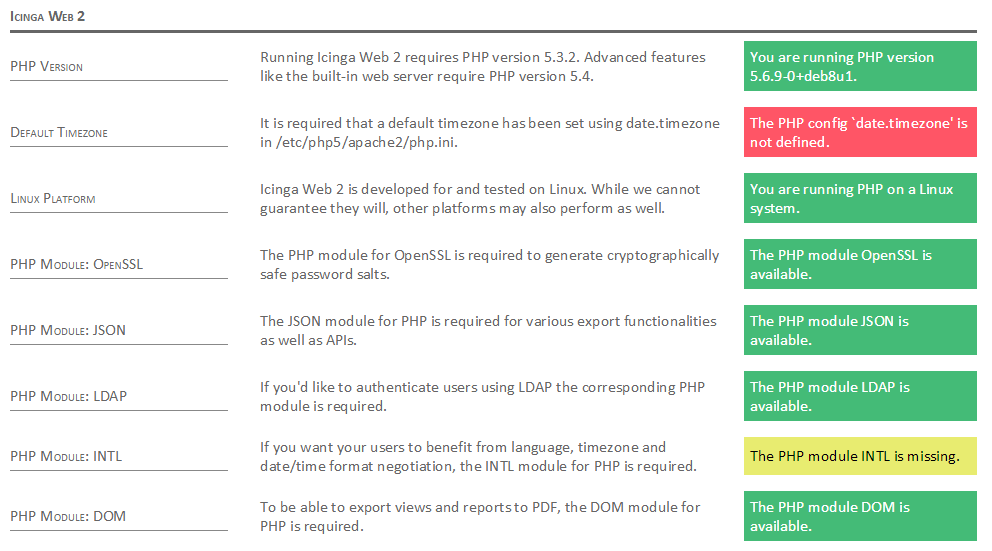Click the green PHP version 5.6.9 status box
The height and width of the screenshot is (551, 992).
[x=860, y=67]
